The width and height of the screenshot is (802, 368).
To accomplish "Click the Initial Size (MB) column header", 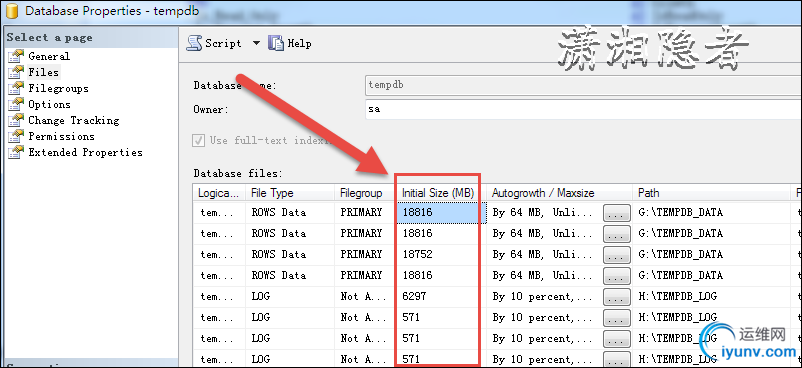I will [x=439, y=193].
